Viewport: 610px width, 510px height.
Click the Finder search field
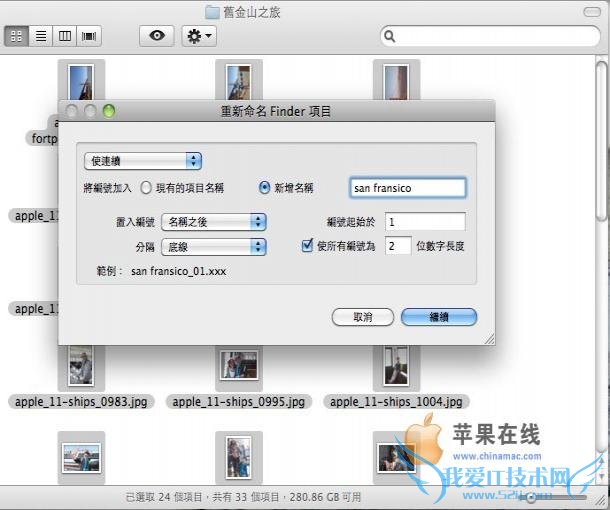490,36
